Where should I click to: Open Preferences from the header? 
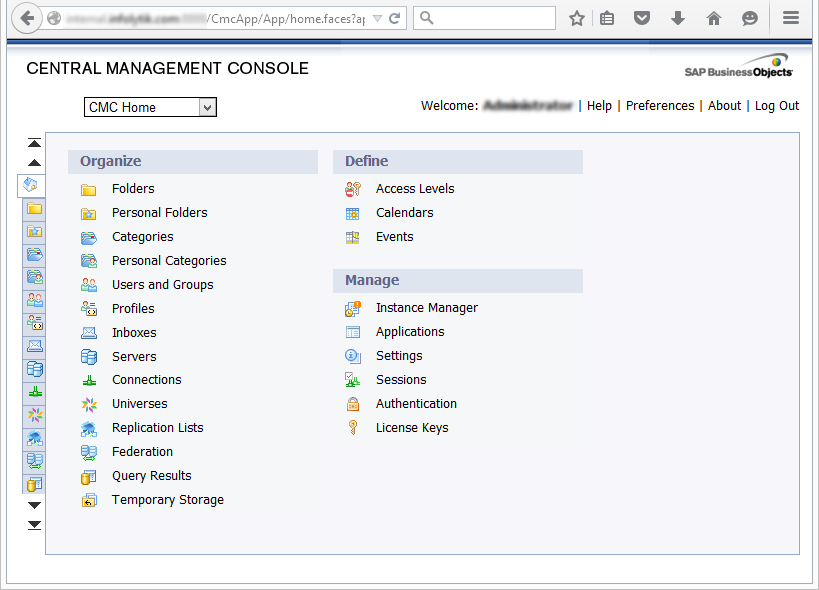[659, 106]
